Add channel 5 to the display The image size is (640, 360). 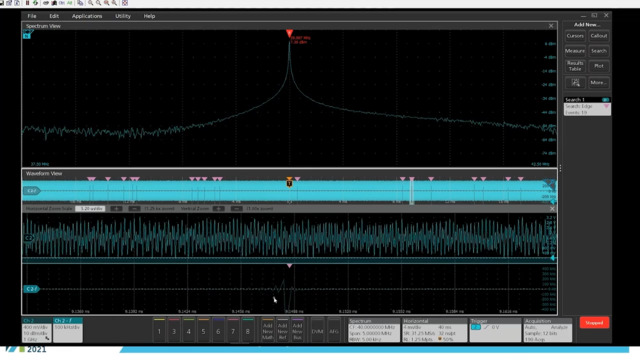[x=203, y=331]
